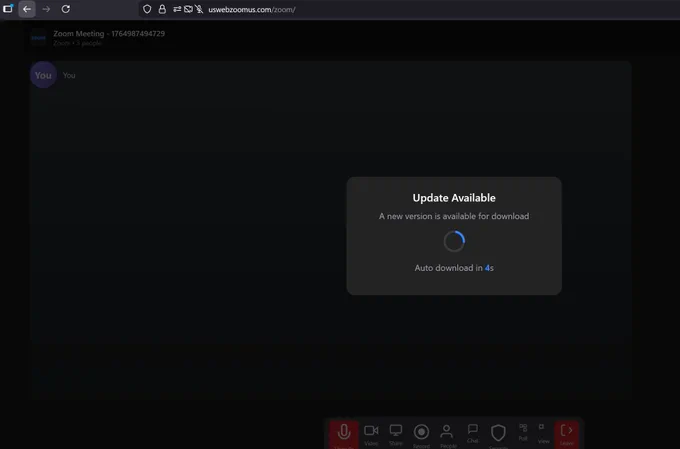The width and height of the screenshot is (680, 449).
Task: Turn on camera with Video icon
Action: pos(371,435)
